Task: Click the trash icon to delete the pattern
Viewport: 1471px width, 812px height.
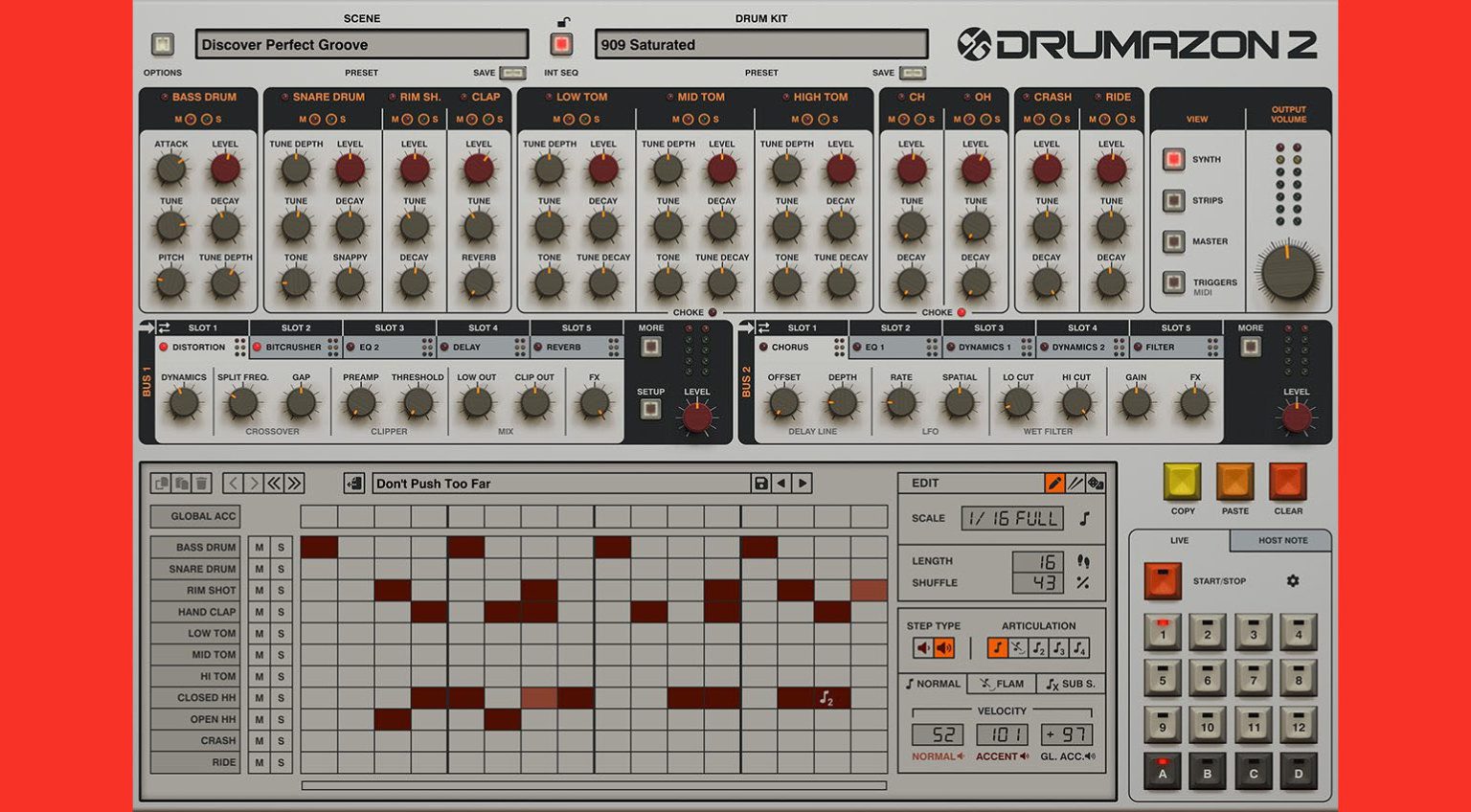Action: [x=202, y=483]
